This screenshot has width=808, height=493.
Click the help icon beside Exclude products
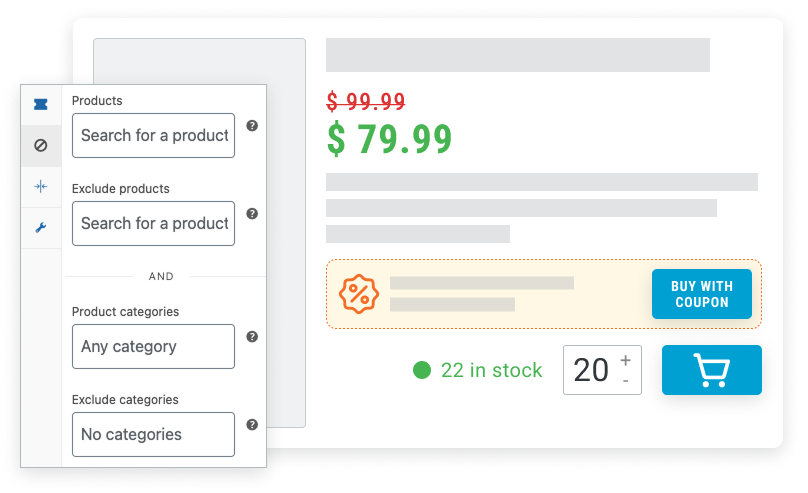click(252, 213)
